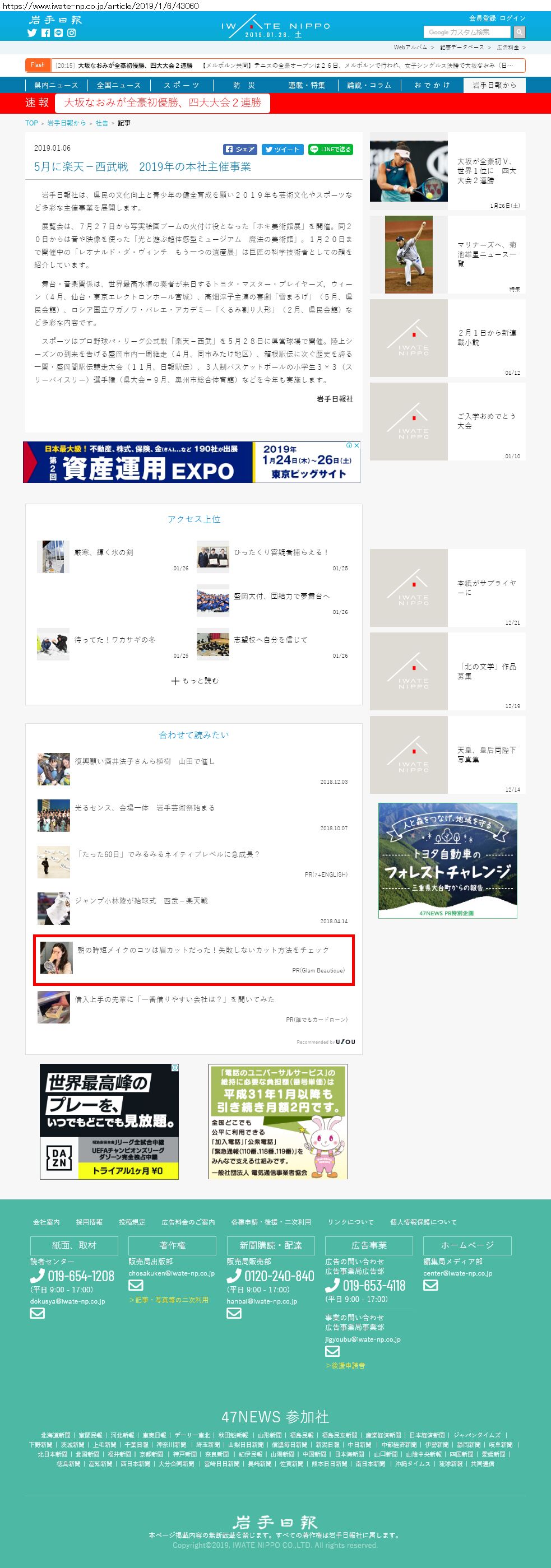
Task: Share article with Facebook シェア button
Action: [x=240, y=149]
